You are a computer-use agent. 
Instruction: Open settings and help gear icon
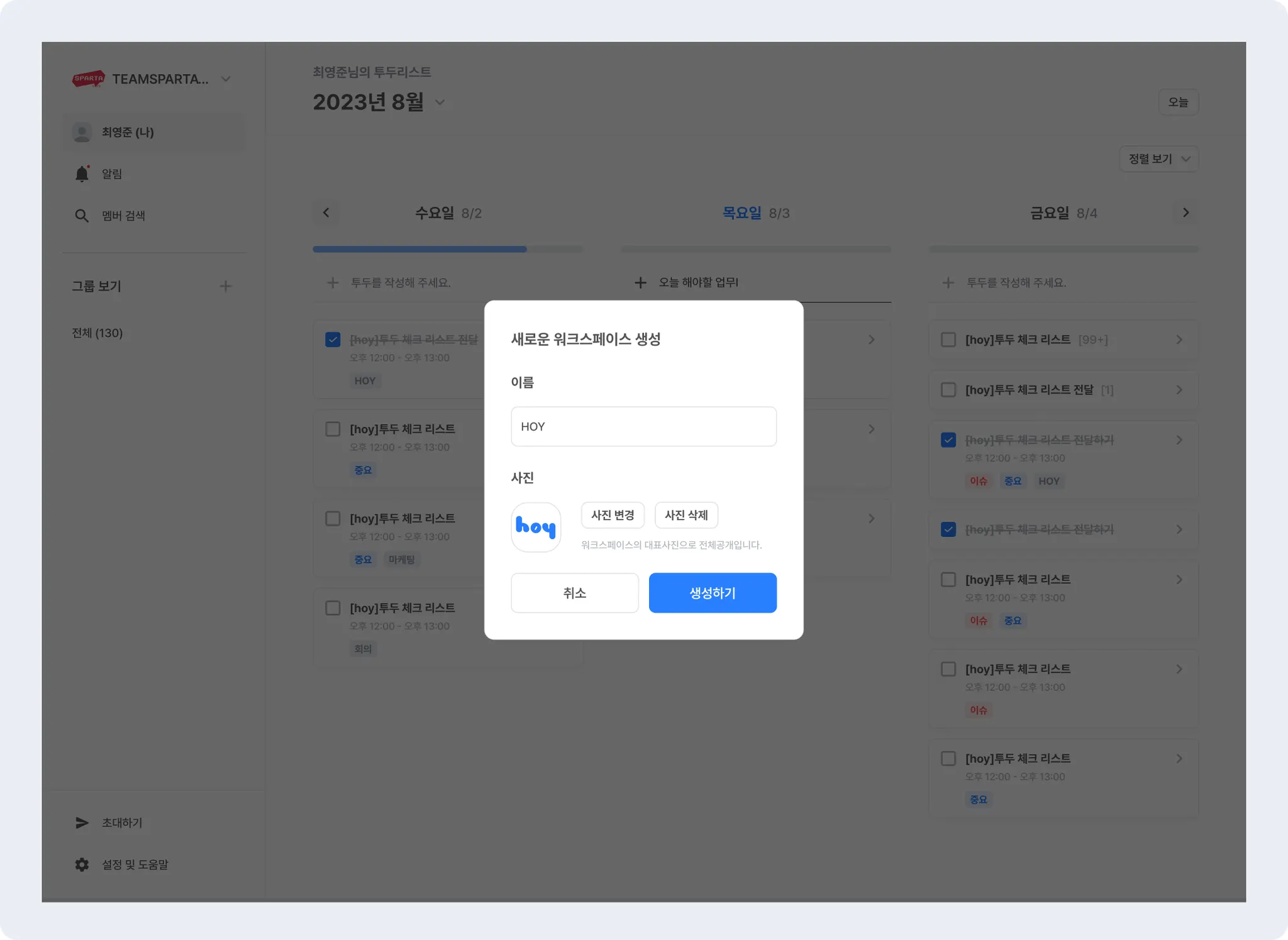tap(82, 865)
